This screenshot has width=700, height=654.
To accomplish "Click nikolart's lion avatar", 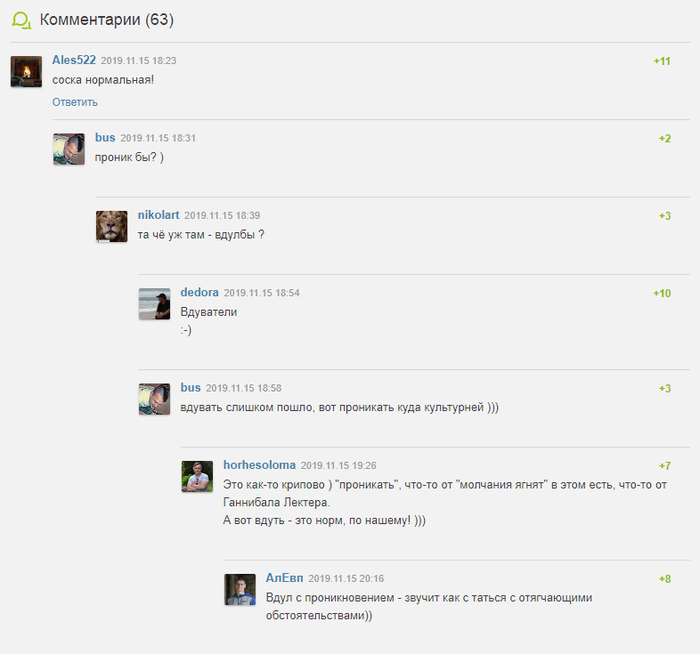I will tap(112, 226).
